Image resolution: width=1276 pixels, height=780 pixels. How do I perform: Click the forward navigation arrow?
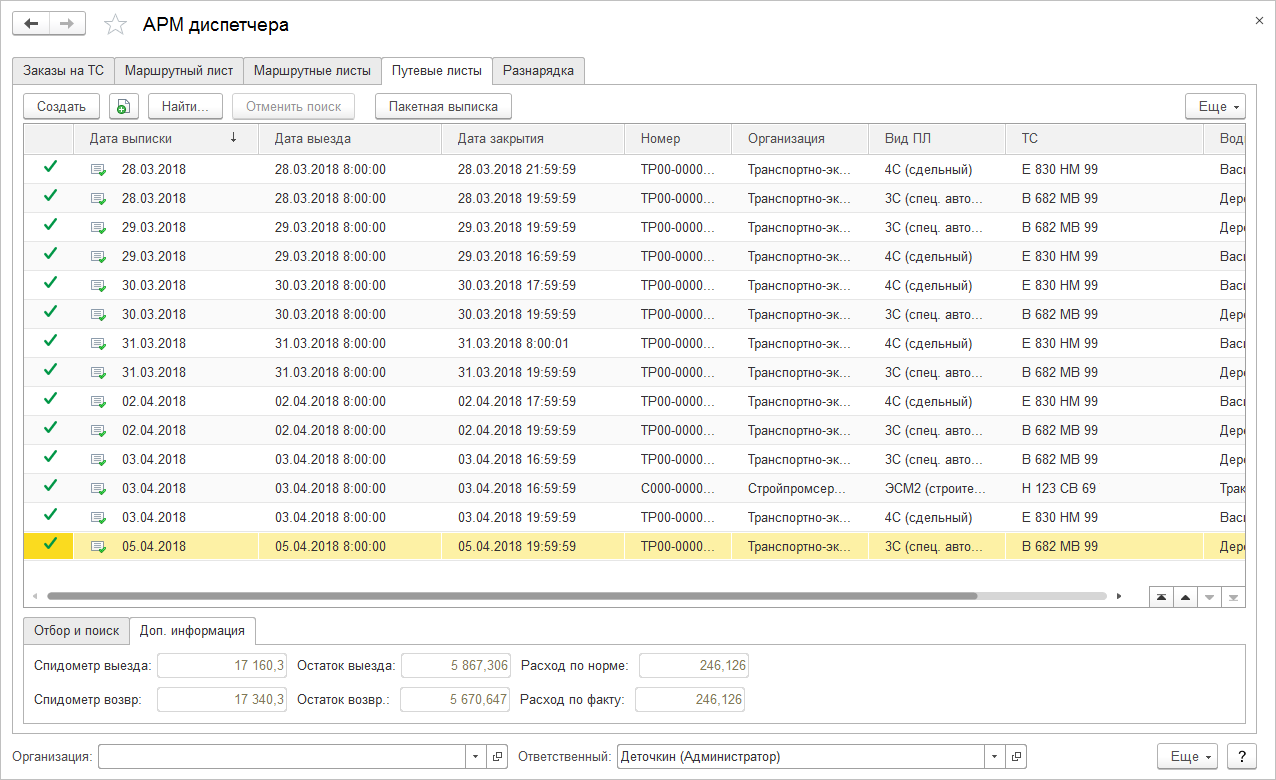[x=67, y=24]
